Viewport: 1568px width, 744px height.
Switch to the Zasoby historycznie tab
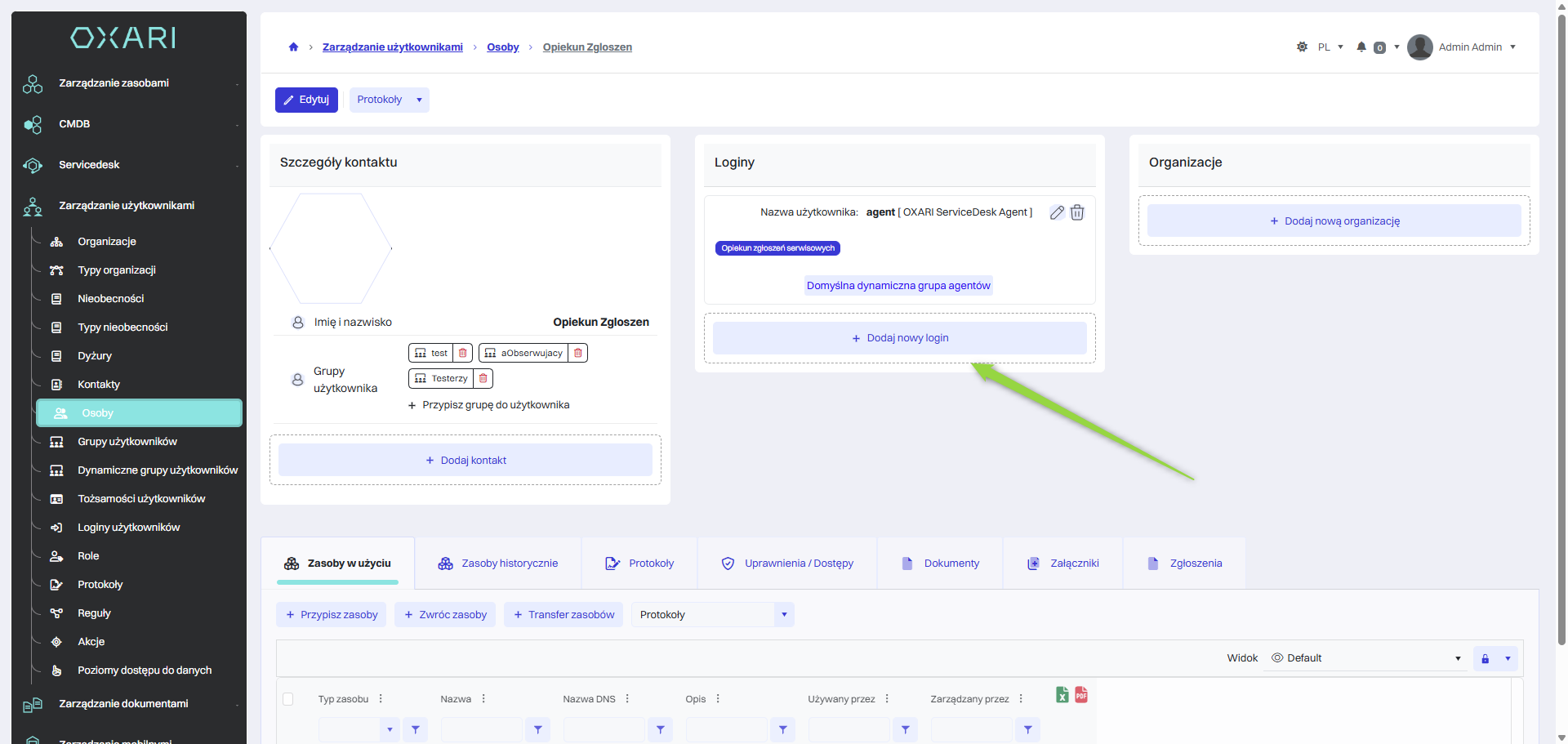pyautogui.click(x=498, y=564)
